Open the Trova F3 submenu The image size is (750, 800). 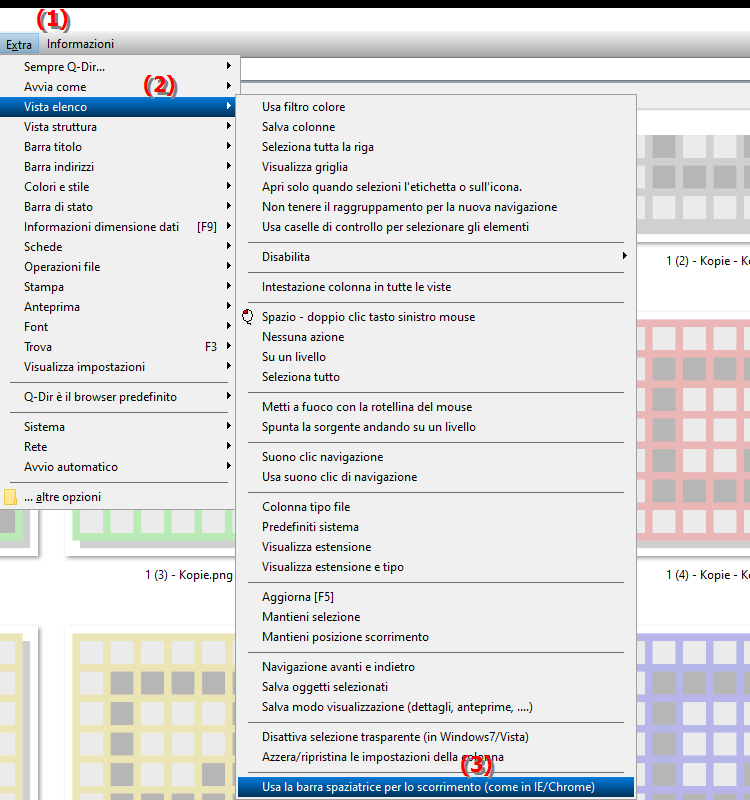pos(117,347)
